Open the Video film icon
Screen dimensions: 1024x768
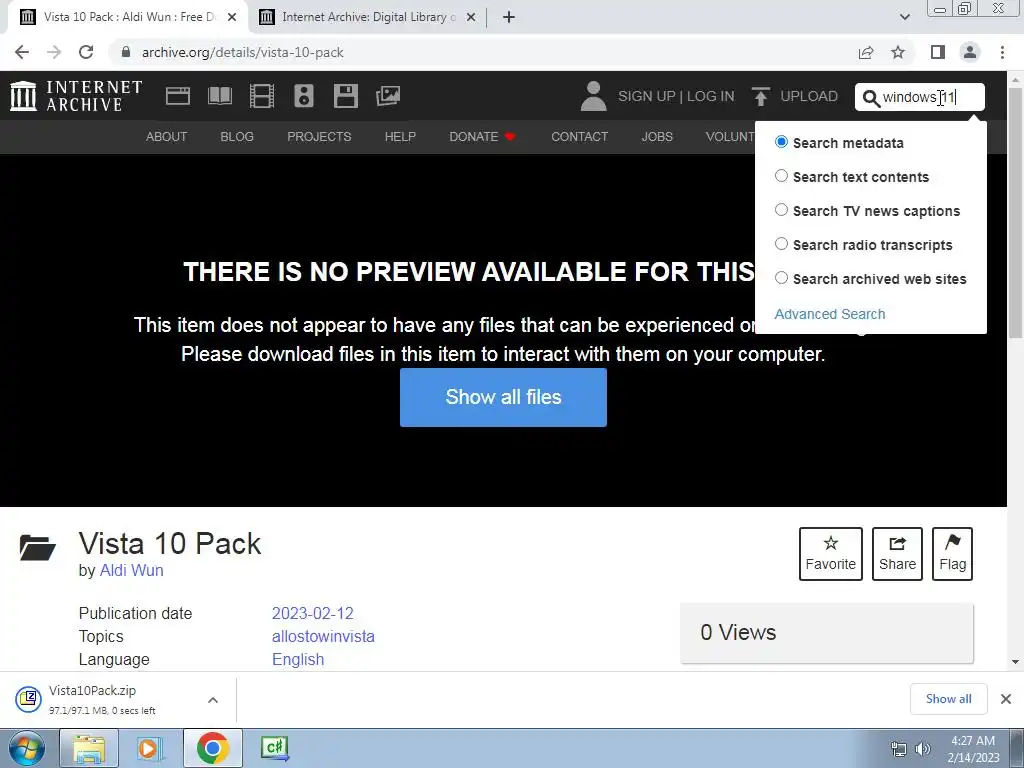click(x=261, y=96)
